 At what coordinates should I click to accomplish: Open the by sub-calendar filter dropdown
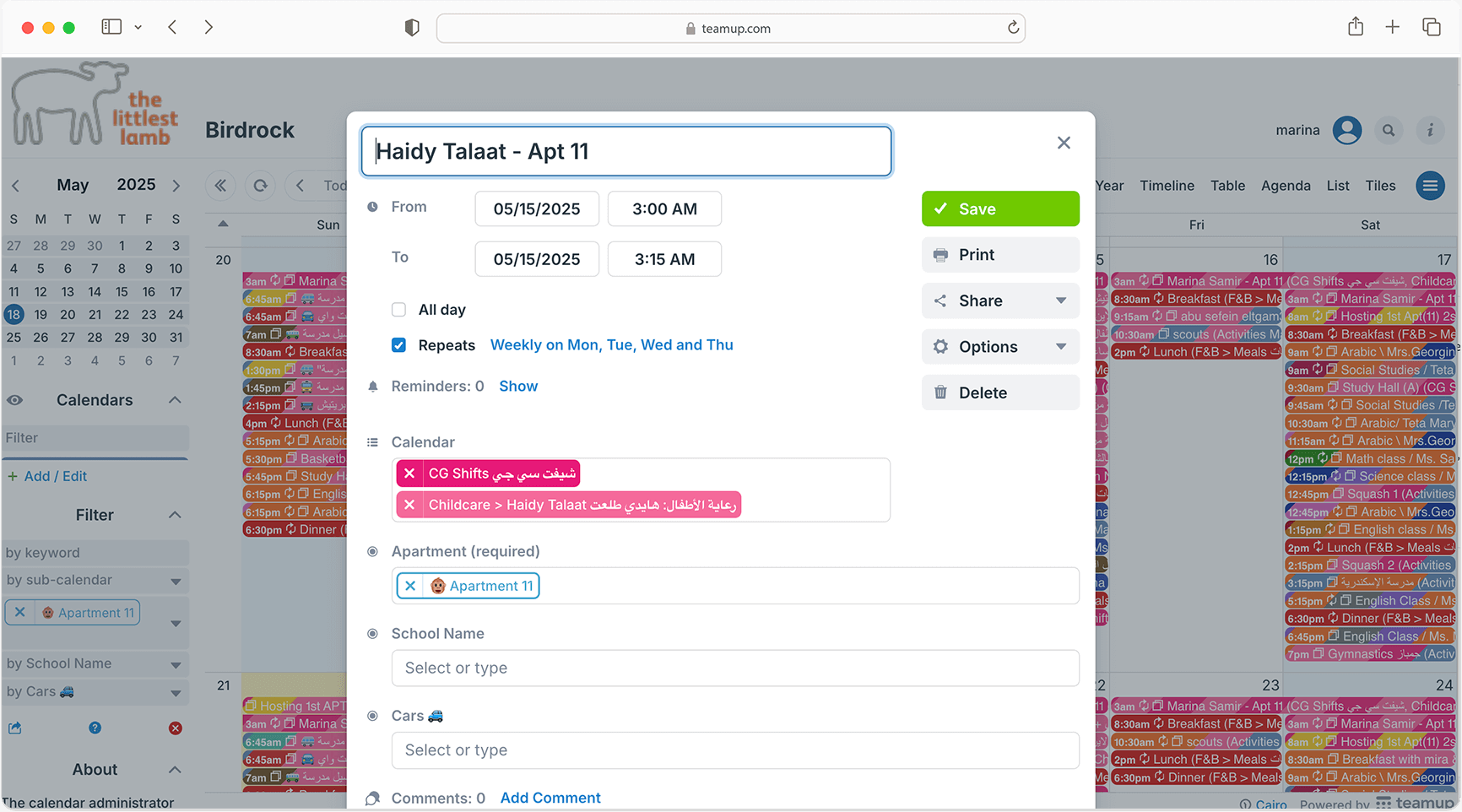95,580
